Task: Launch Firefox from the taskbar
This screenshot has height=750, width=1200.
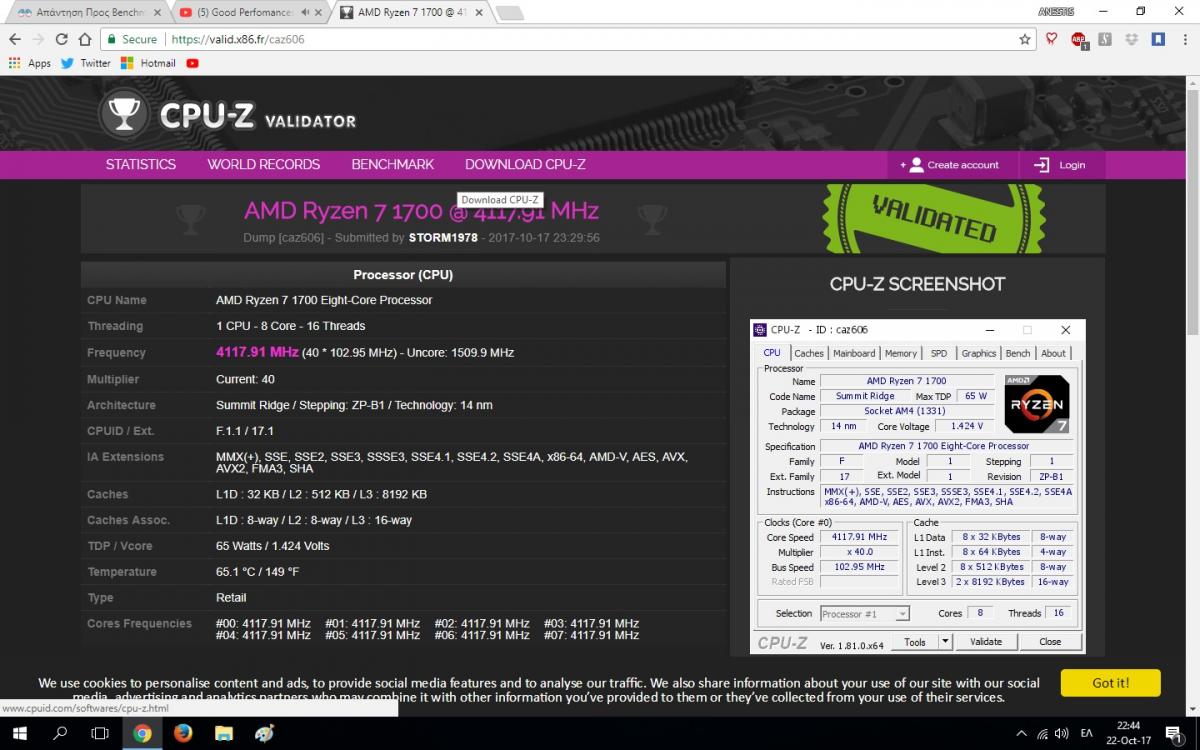Action: [183, 733]
